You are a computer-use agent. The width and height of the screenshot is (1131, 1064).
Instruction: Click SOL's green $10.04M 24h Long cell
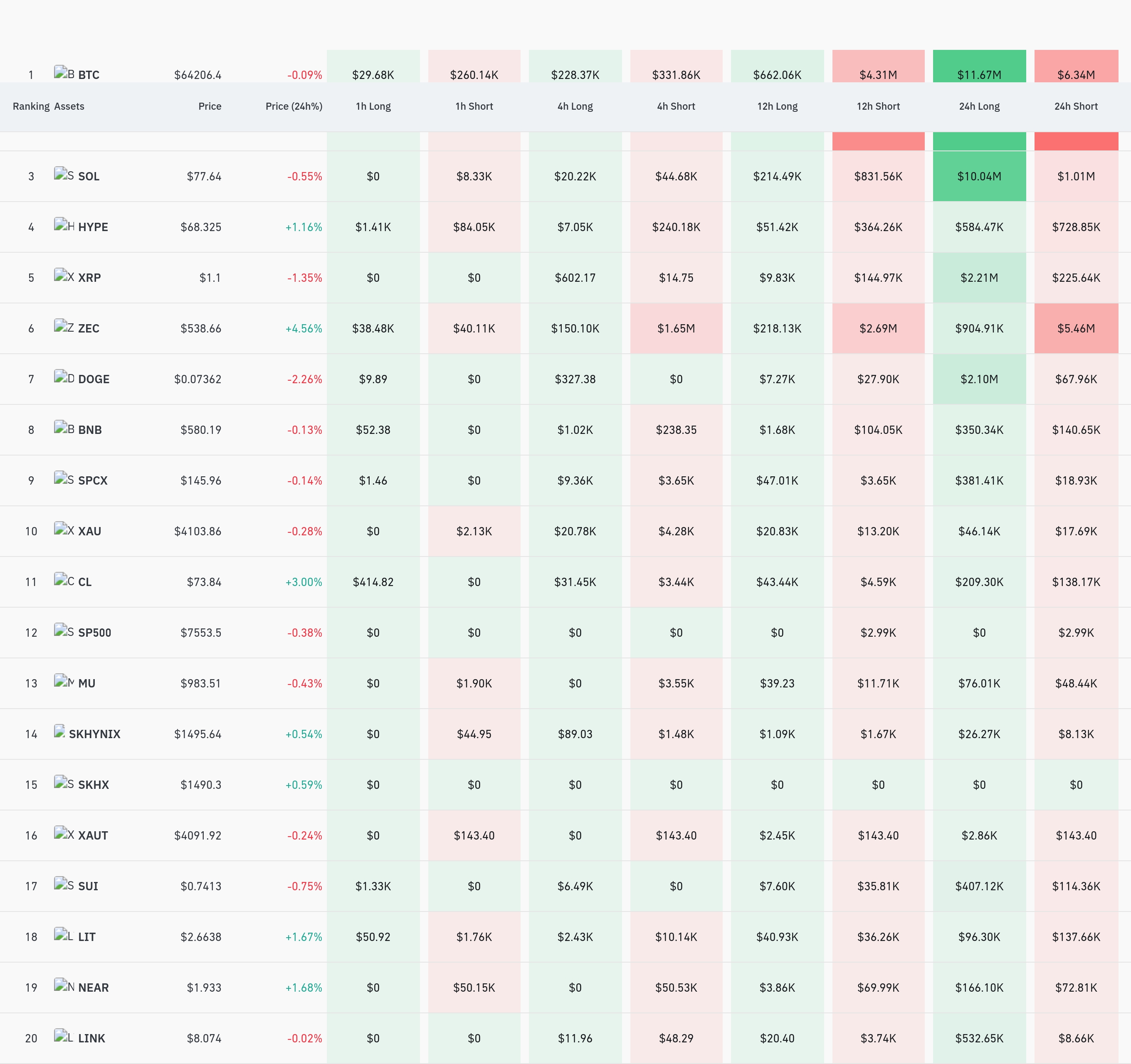tap(979, 176)
